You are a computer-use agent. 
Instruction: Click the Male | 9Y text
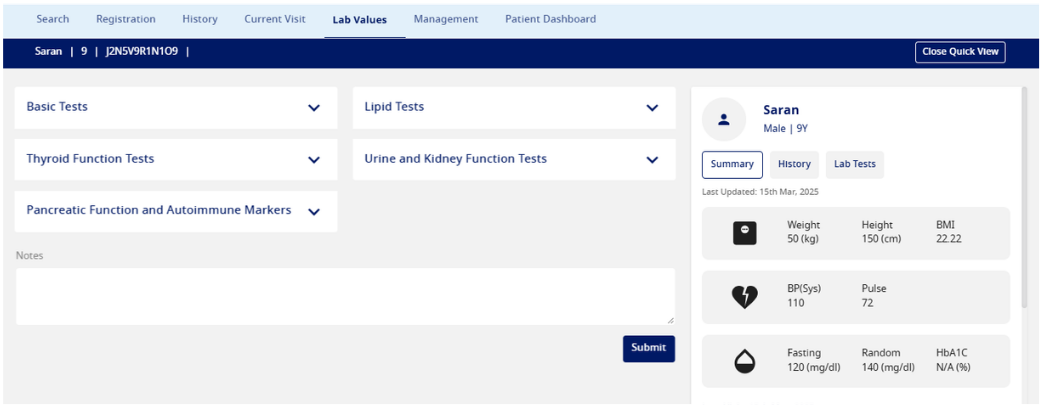[785, 129]
